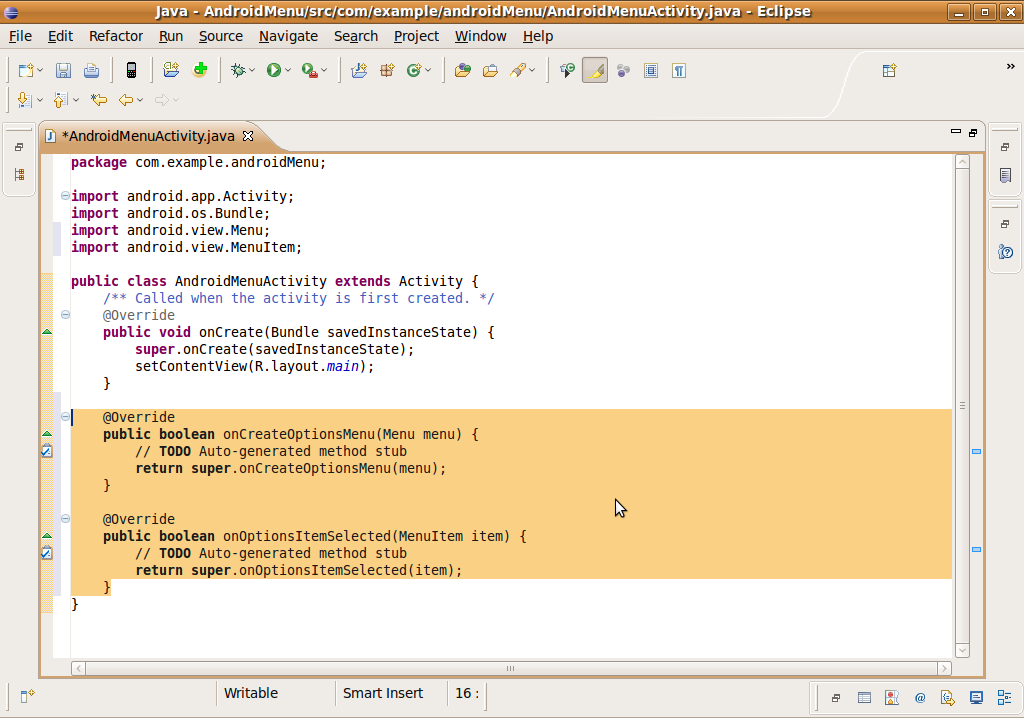This screenshot has width=1024, height=718.
Task: Start debugging with the bug icon
Action: click(x=238, y=71)
